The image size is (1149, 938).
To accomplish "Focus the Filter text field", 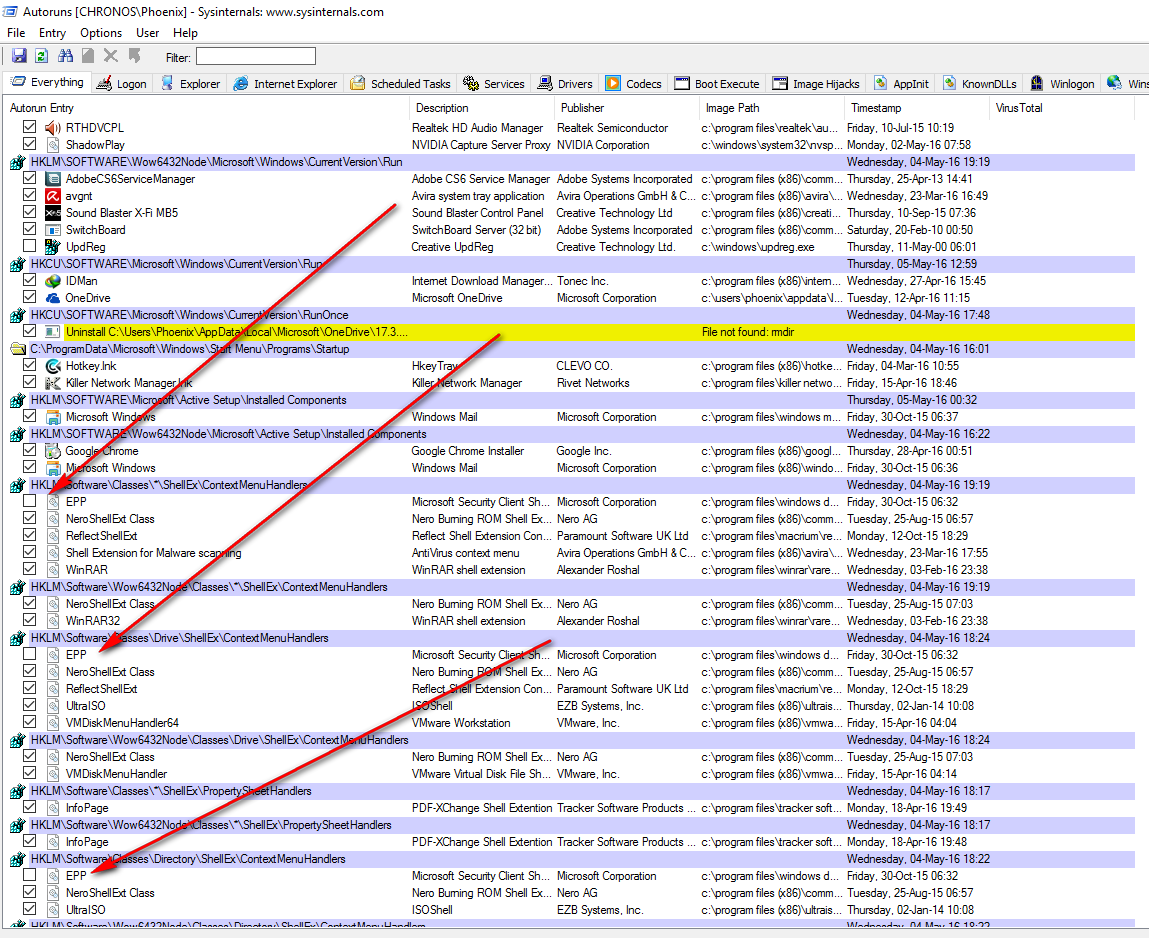I will point(256,56).
